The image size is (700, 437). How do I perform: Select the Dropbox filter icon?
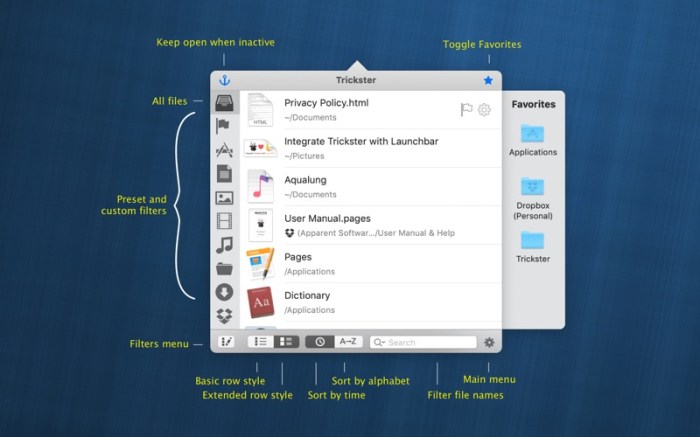[225, 316]
